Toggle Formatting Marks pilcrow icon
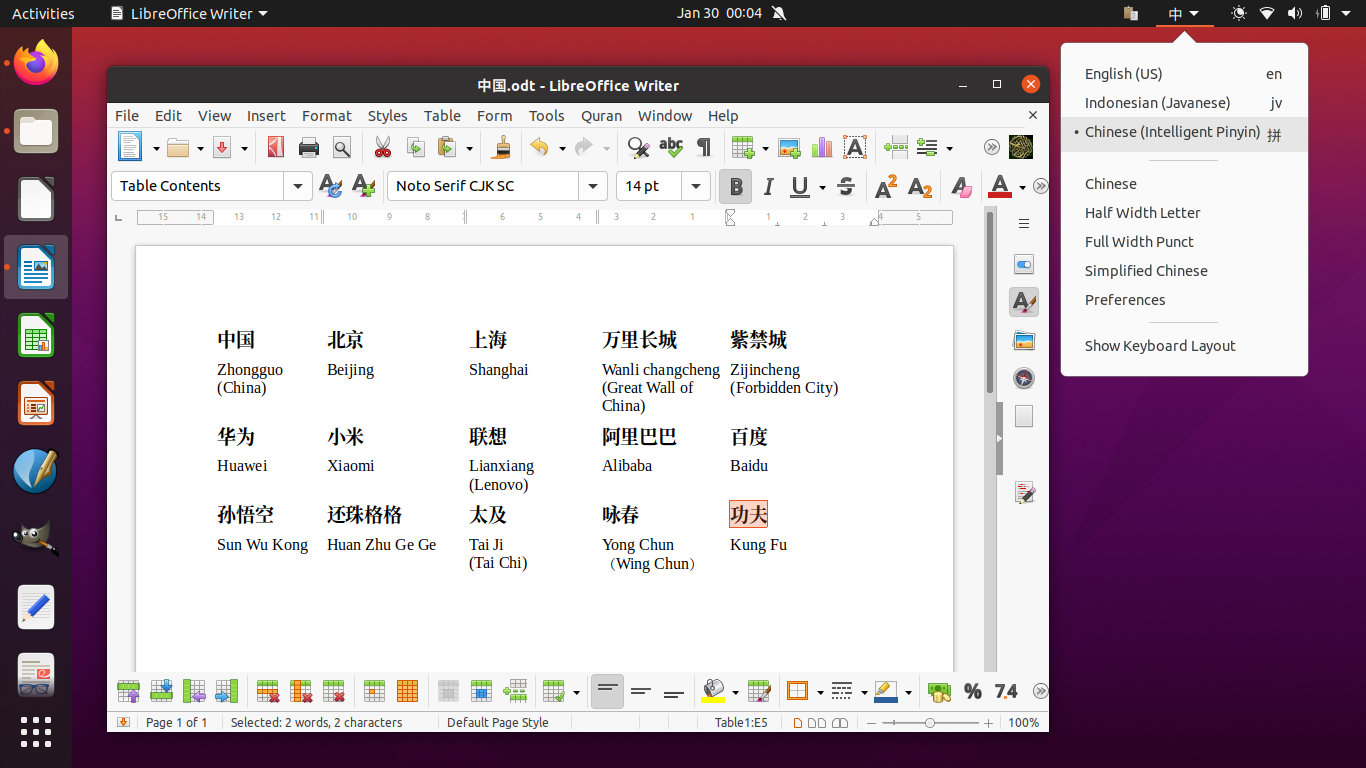 (x=704, y=148)
